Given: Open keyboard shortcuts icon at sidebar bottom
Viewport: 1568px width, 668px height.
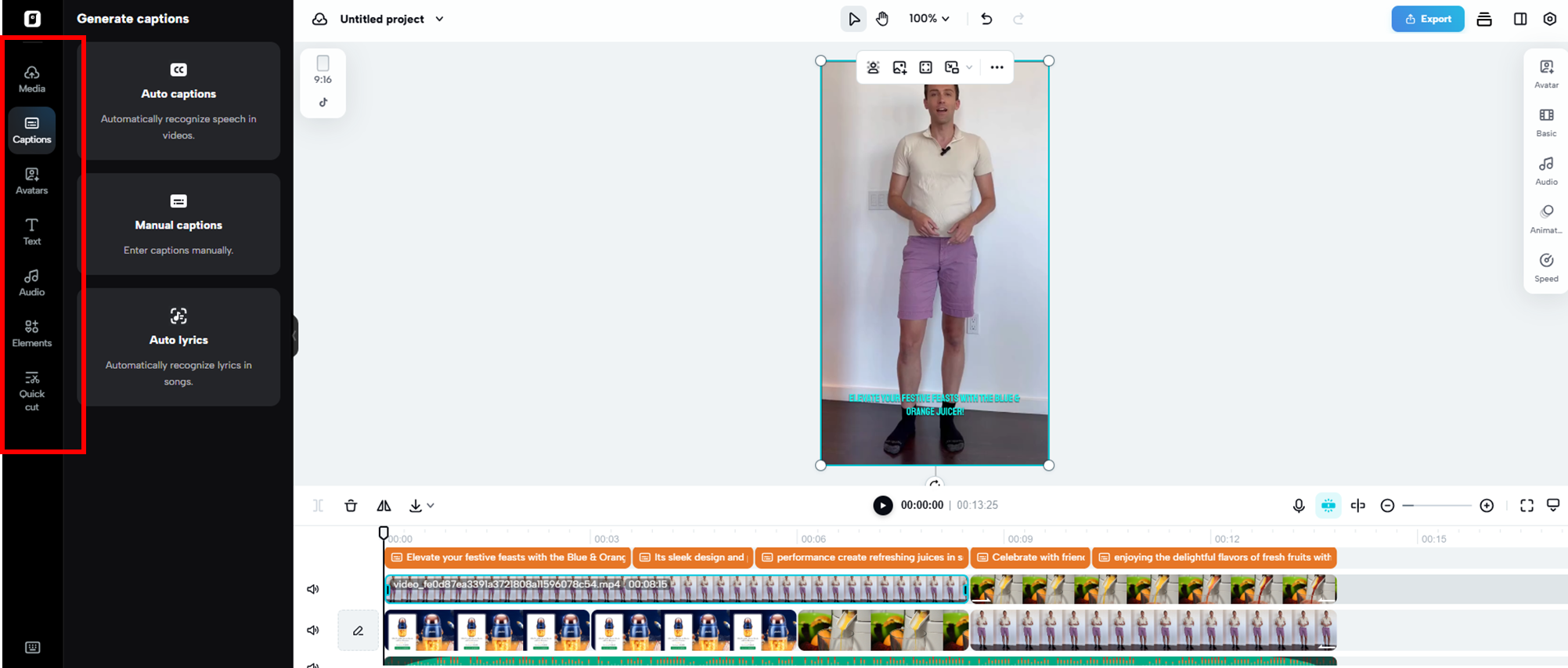Looking at the screenshot, I should pyautogui.click(x=32, y=648).
